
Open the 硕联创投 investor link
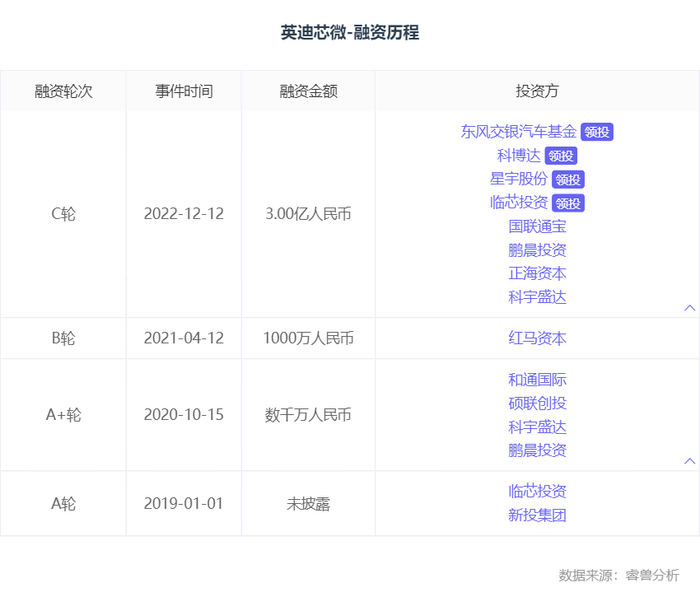tap(537, 403)
